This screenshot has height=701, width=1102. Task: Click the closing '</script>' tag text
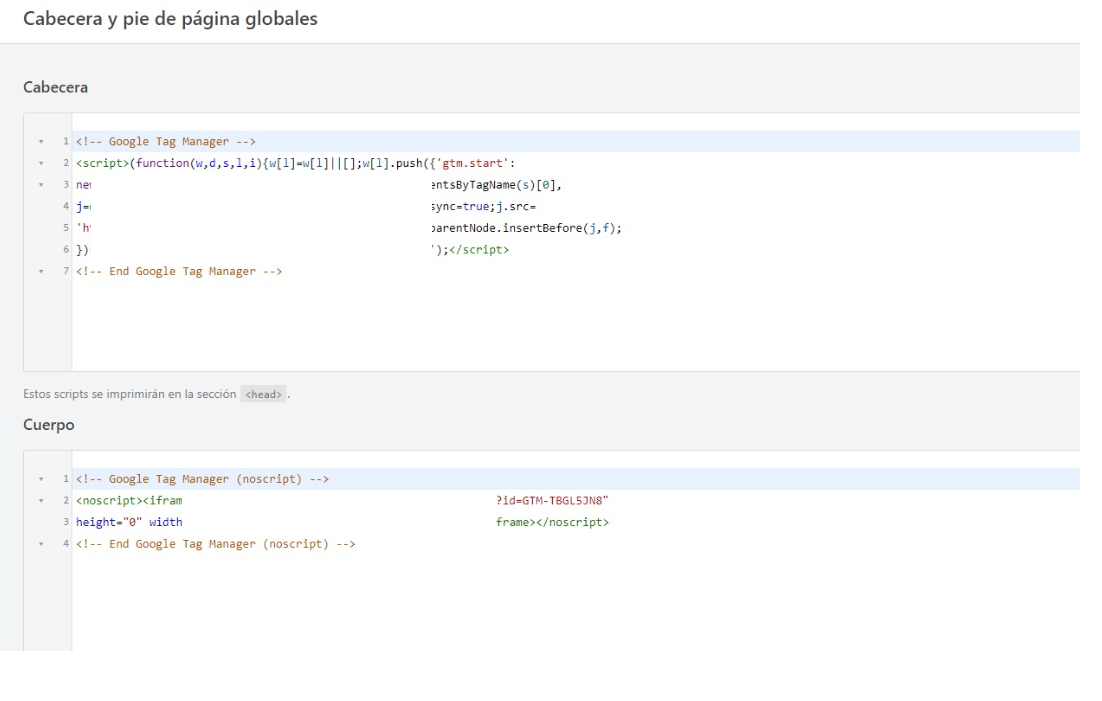click(479, 250)
